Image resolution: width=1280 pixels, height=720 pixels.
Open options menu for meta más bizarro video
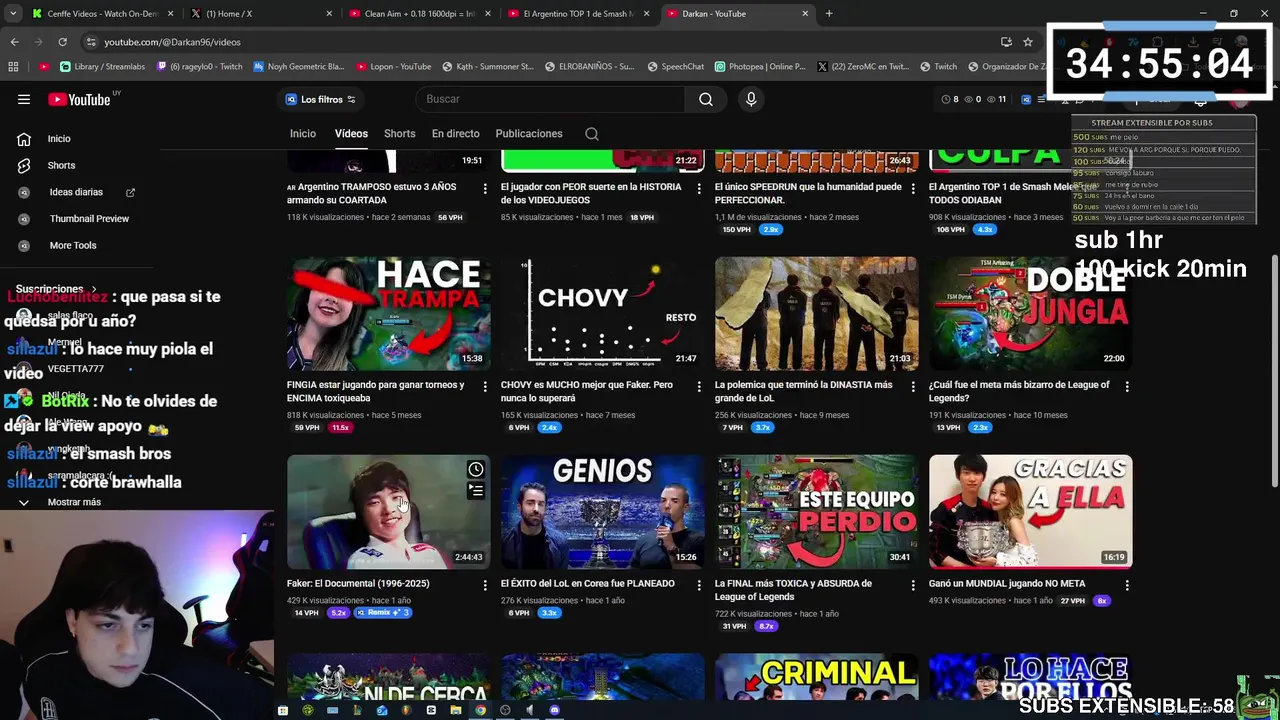(x=1127, y=386)
